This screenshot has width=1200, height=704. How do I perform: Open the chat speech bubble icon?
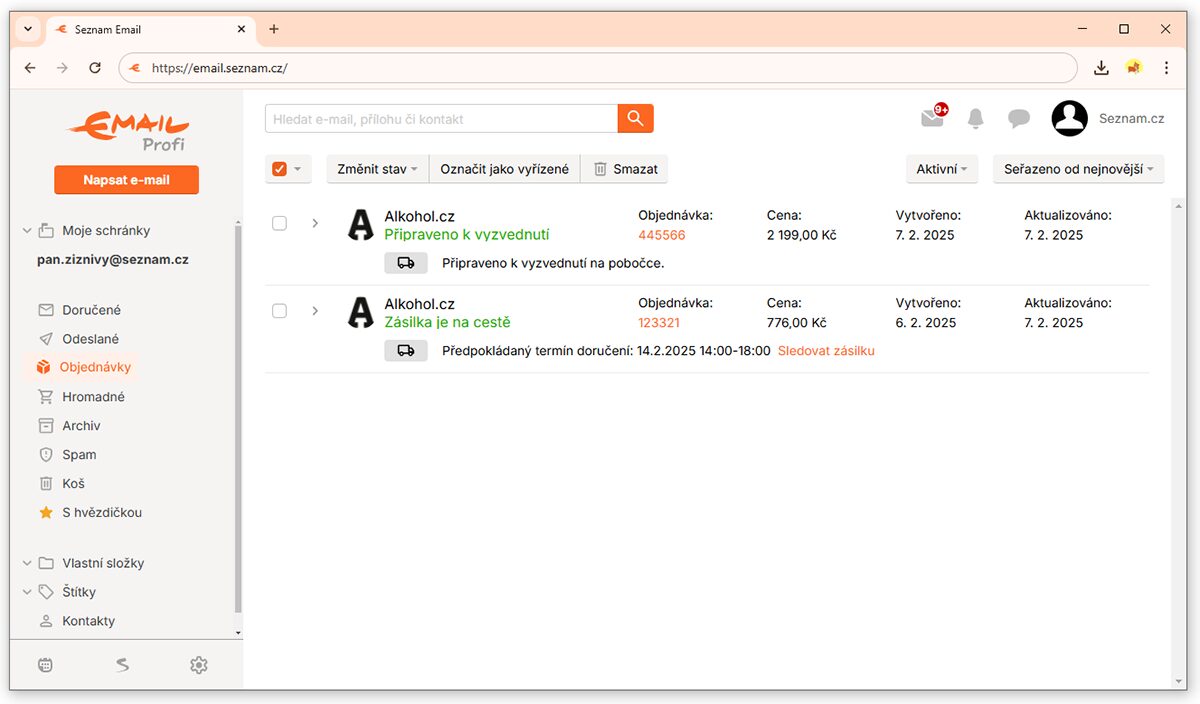point(1019,119)
